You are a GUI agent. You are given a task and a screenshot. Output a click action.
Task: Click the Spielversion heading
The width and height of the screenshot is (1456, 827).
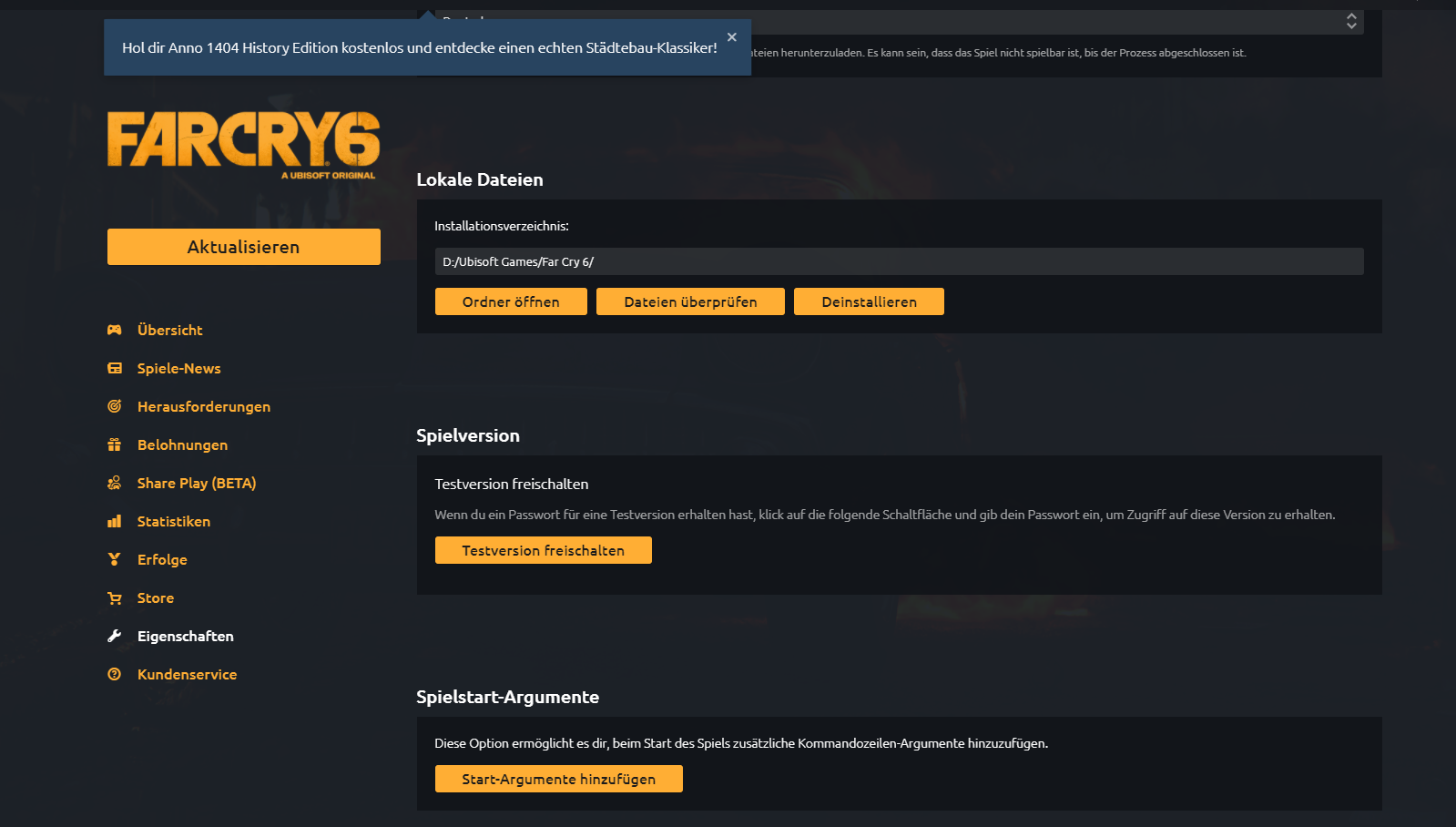(468, 435)
